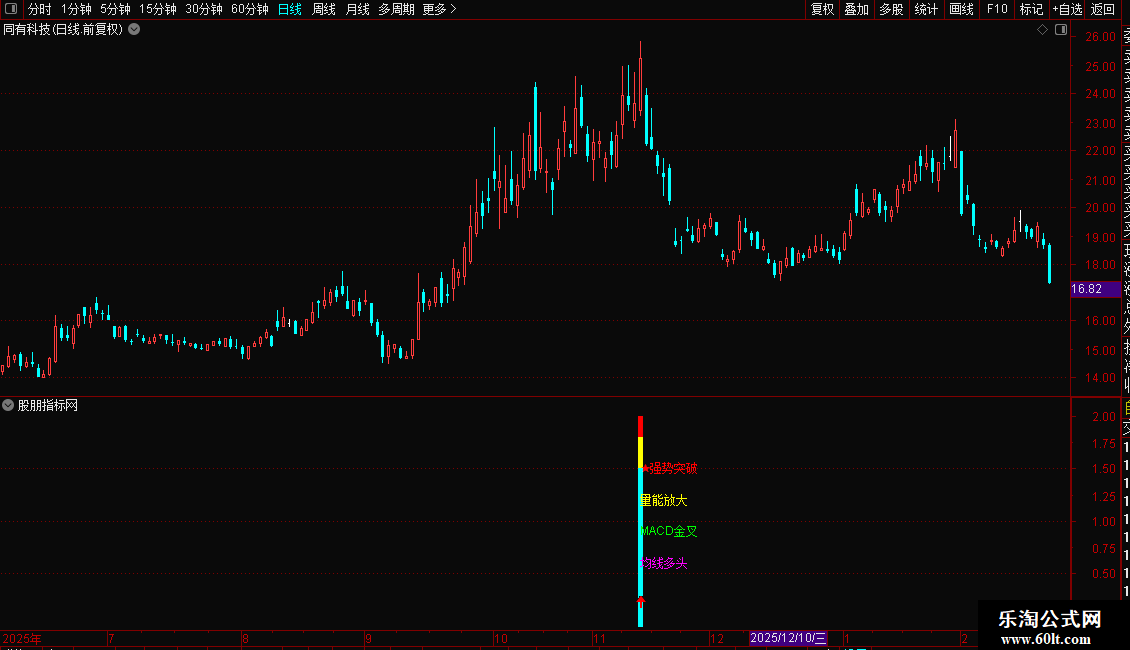Click the 2025年 label on time axis

click(x=22, y=638)
